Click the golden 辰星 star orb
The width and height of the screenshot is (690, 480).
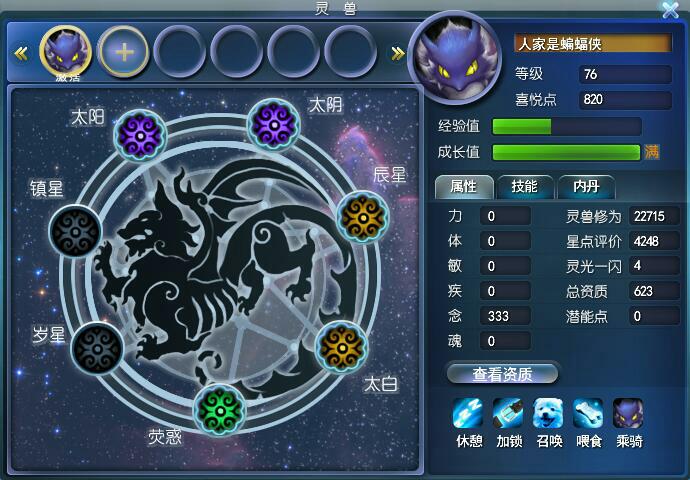point(363,217)
